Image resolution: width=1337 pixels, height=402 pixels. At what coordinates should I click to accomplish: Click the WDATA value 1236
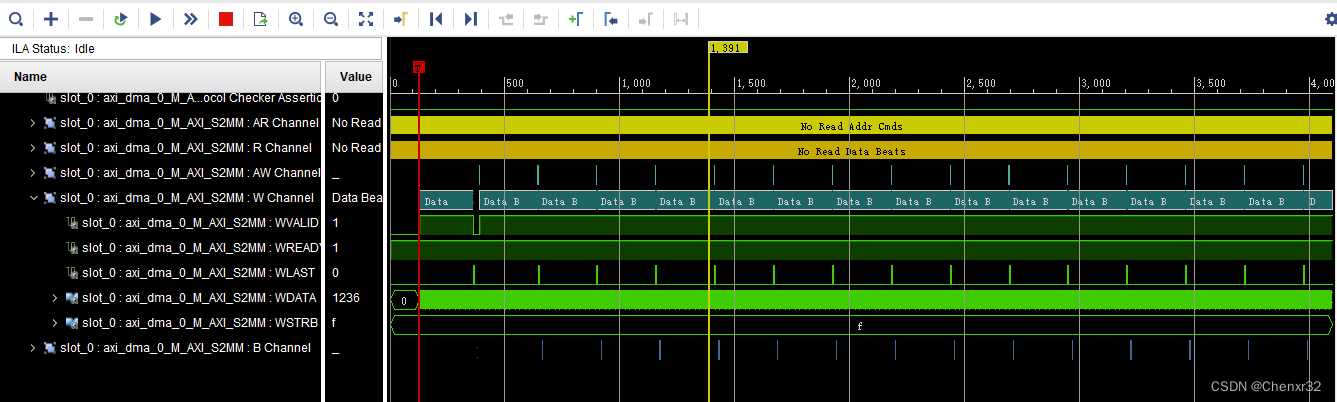347,298
